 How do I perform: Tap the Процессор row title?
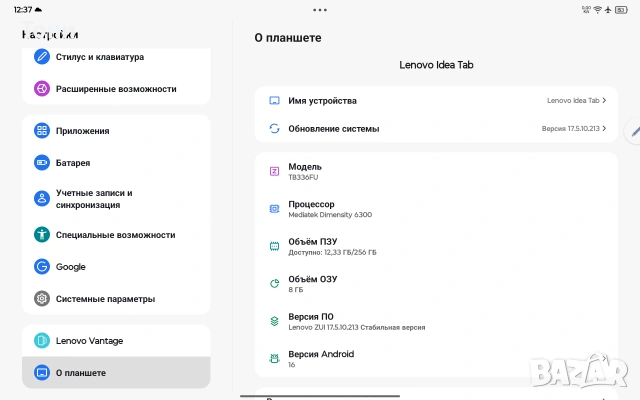click(311, 204)
